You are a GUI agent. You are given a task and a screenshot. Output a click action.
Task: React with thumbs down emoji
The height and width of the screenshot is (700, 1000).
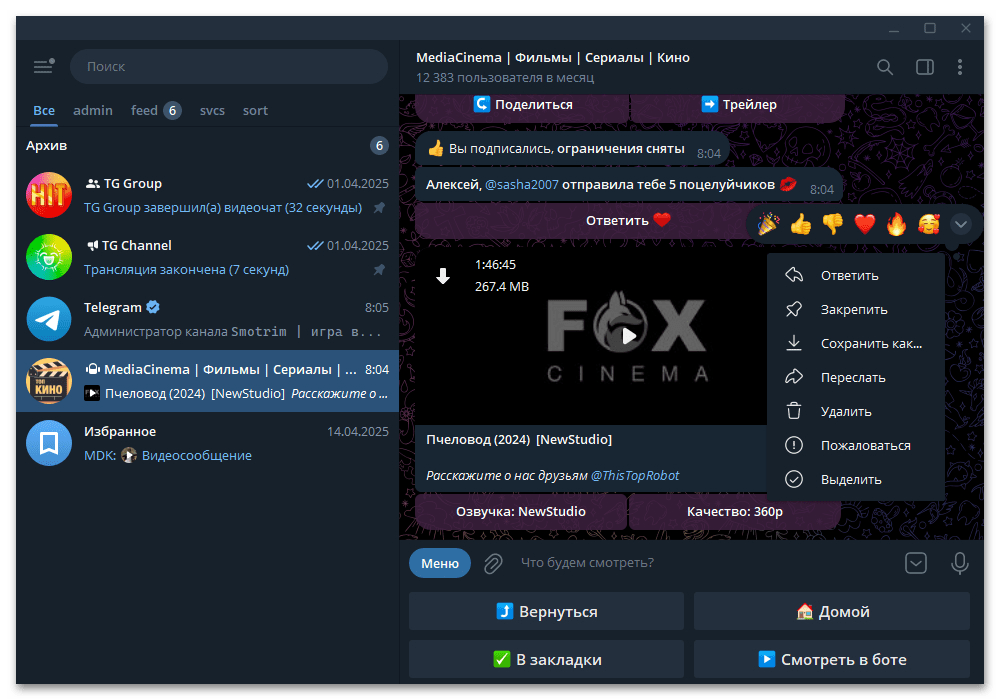point(832,224)
